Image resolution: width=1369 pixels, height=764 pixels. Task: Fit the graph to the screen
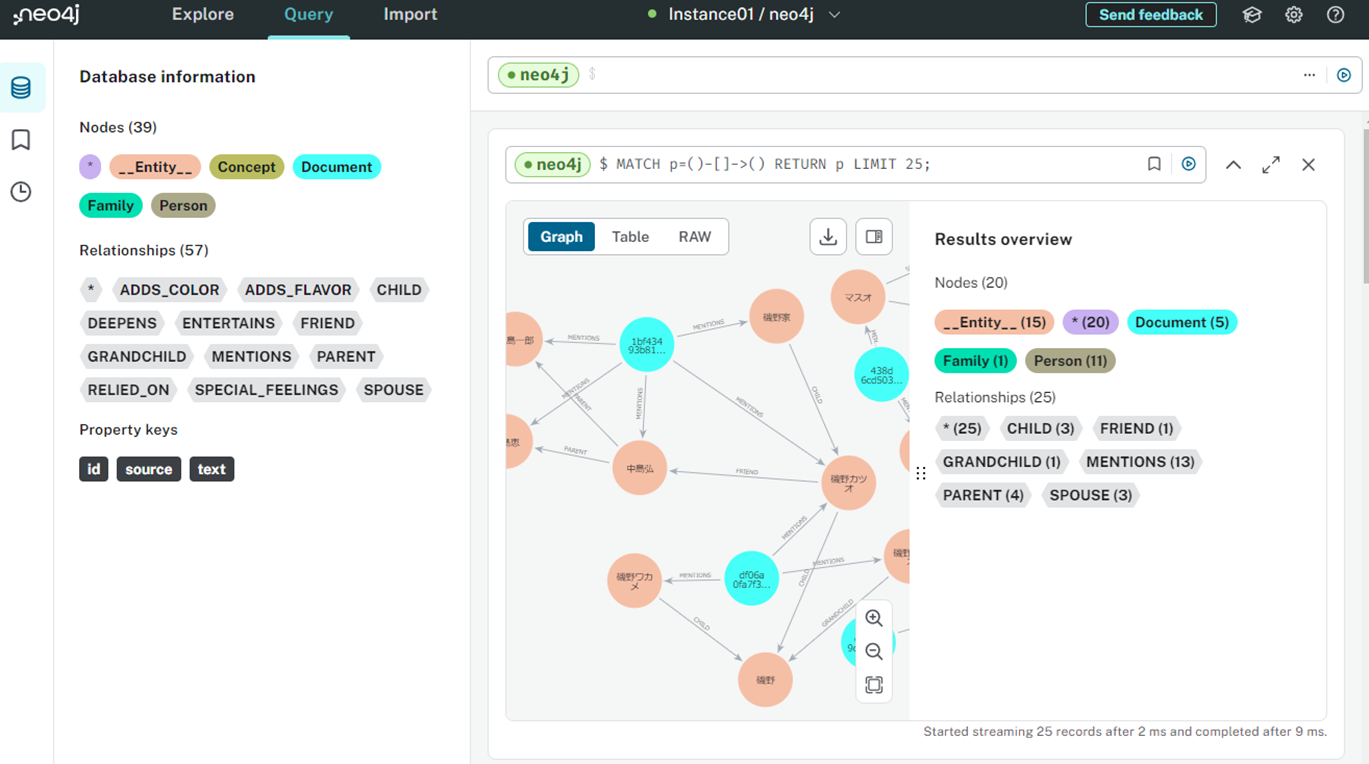pyautogui.click(x=874, y=684)
